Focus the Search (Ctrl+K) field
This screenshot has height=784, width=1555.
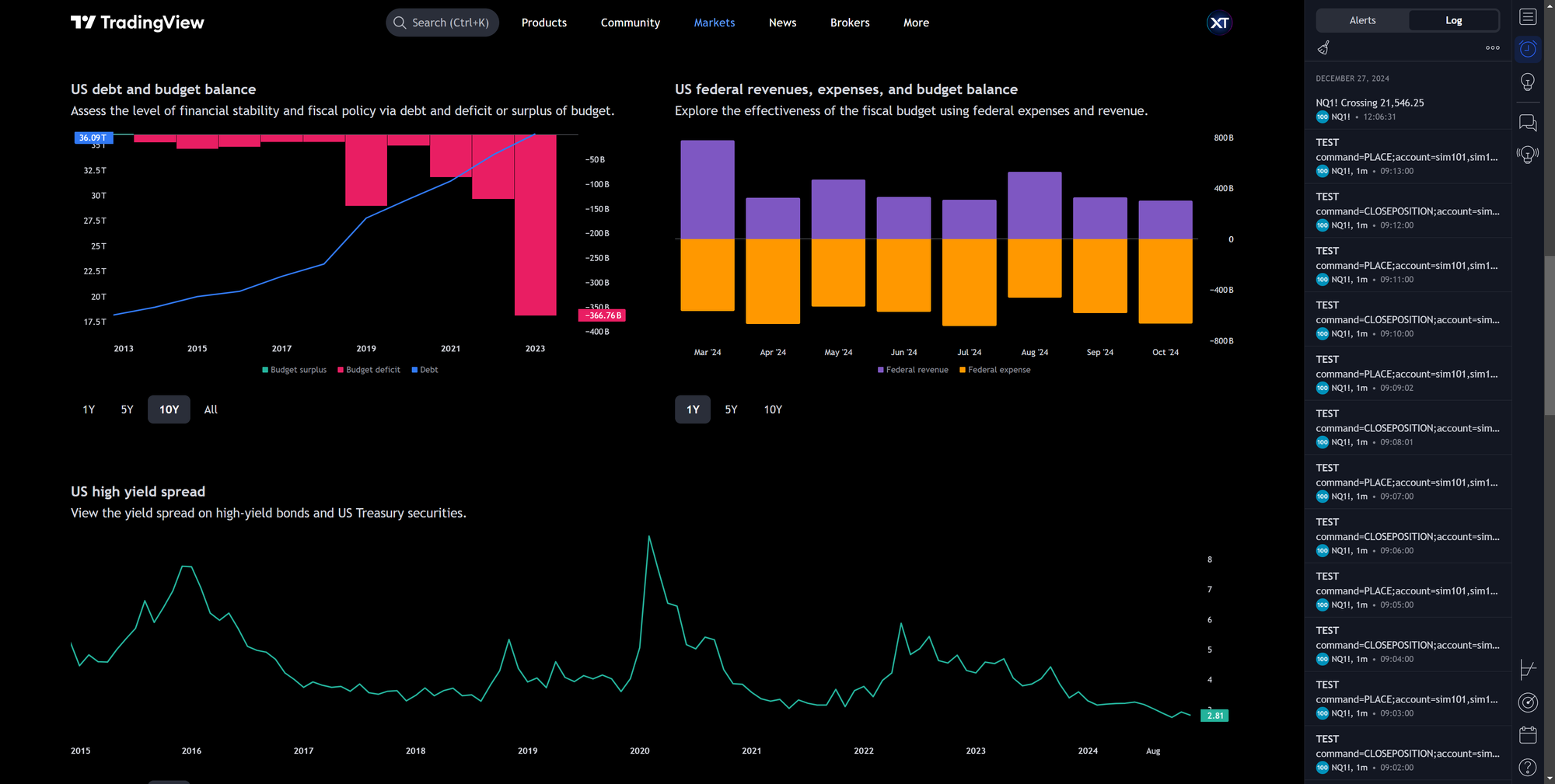pos(442,23)
